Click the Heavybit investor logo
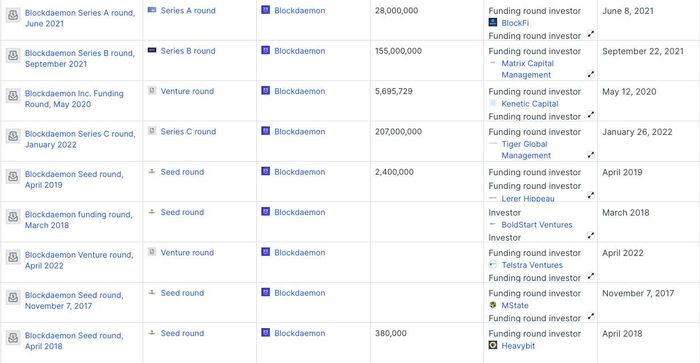Viewport: 700px width, 363px height. pos(493,345)
